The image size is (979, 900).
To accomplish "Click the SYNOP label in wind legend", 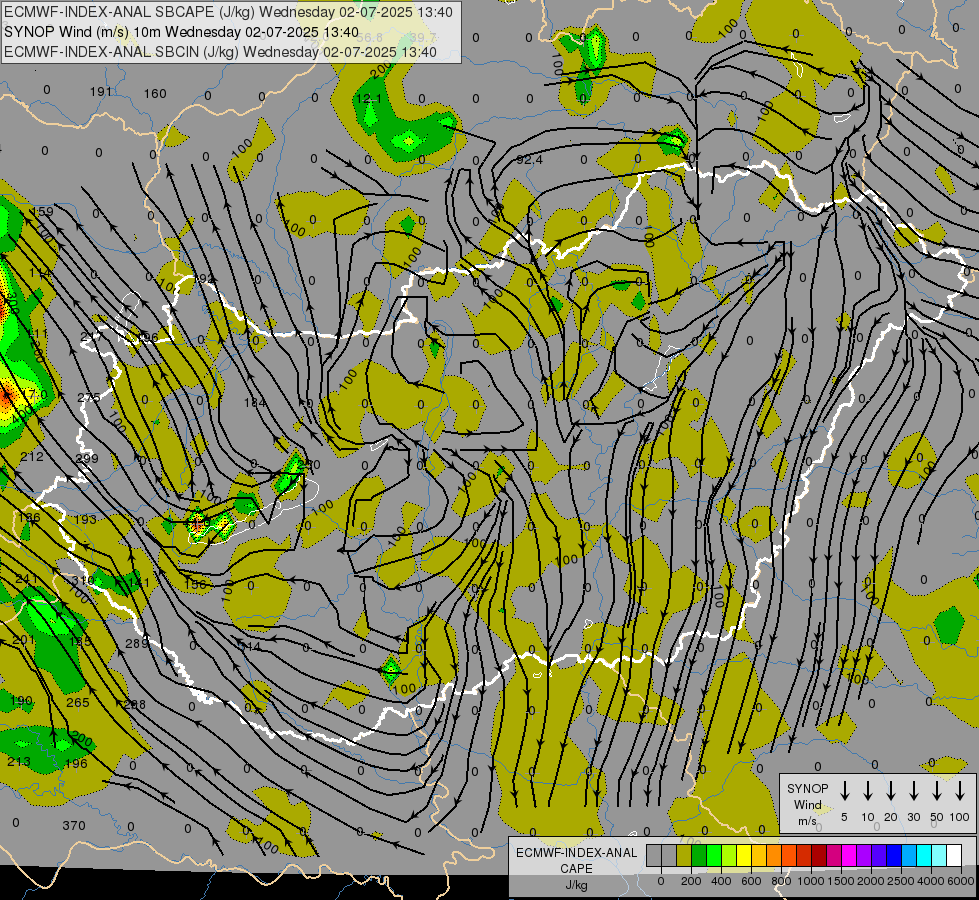I will (x=807, y=788).
